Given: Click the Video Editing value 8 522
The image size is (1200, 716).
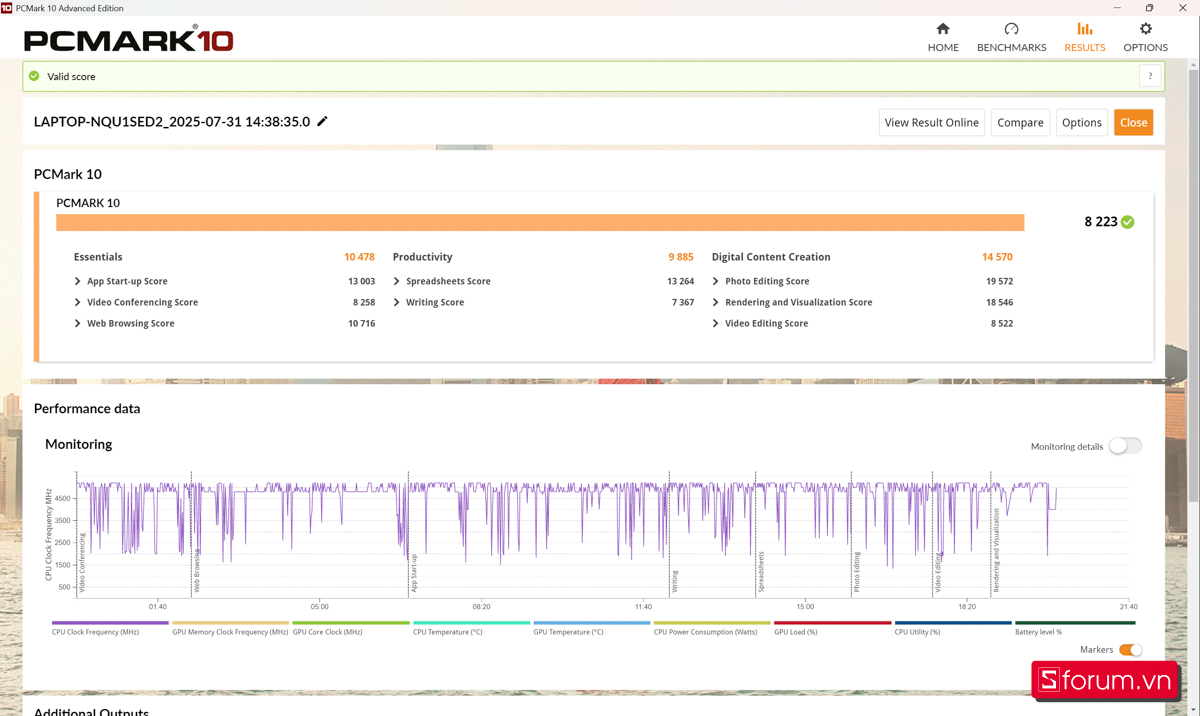Looking at the screenshot, I should click(1002, 323).
